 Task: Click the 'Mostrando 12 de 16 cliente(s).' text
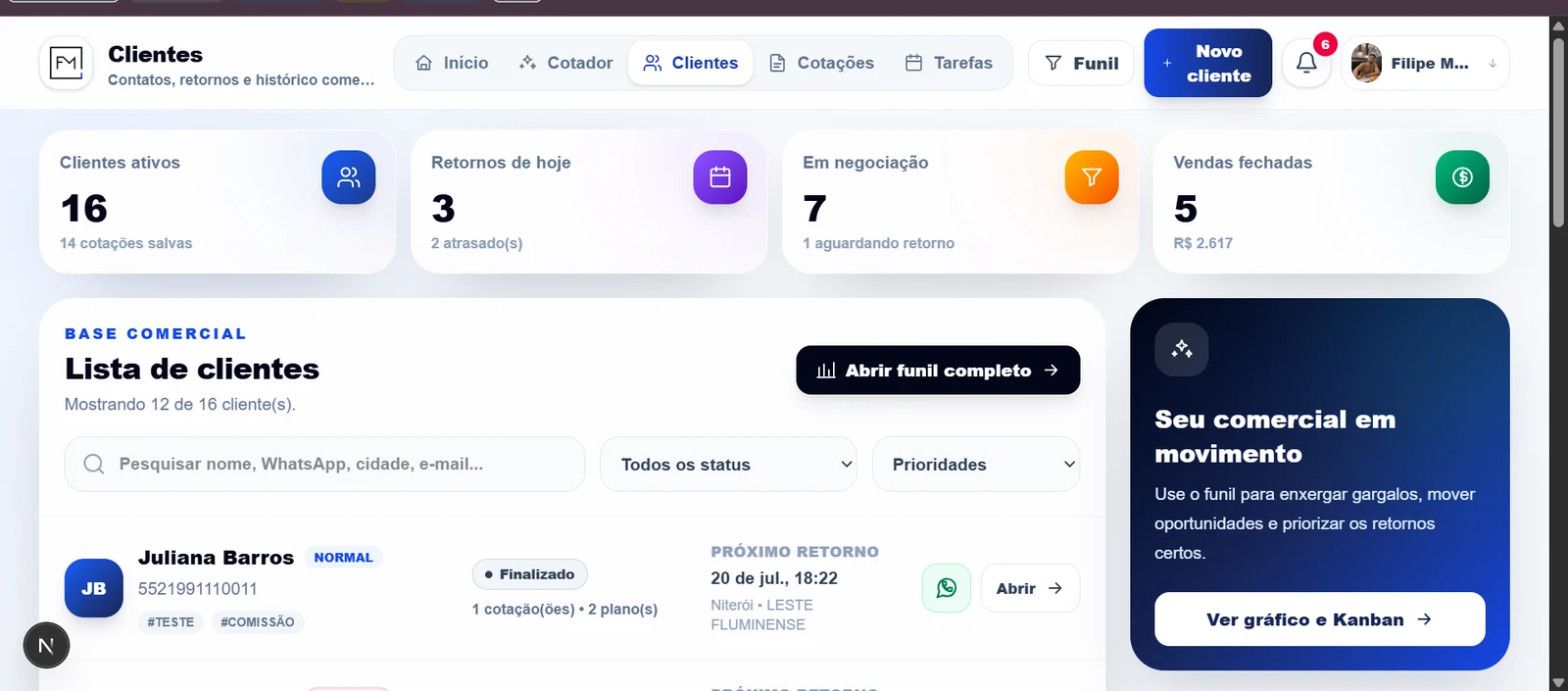180,405
